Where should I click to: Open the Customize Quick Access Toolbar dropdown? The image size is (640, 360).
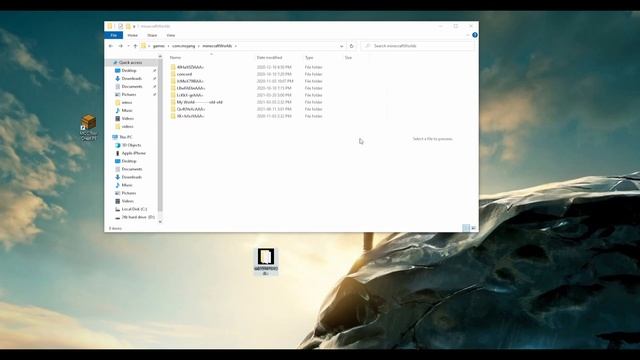tap(134, 27)
